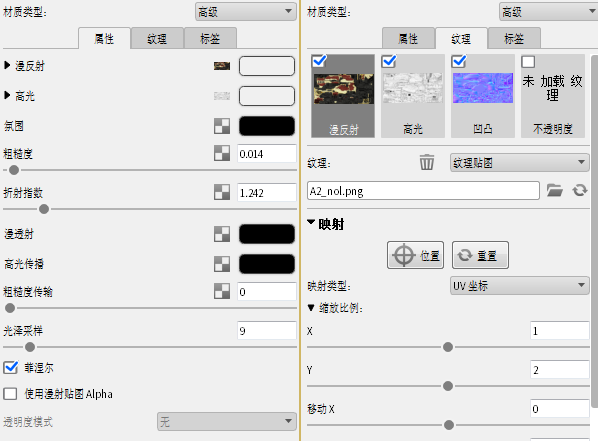
Task: Expand the 漫反射 disclosure triangle
Action: (x=7, y=65)
